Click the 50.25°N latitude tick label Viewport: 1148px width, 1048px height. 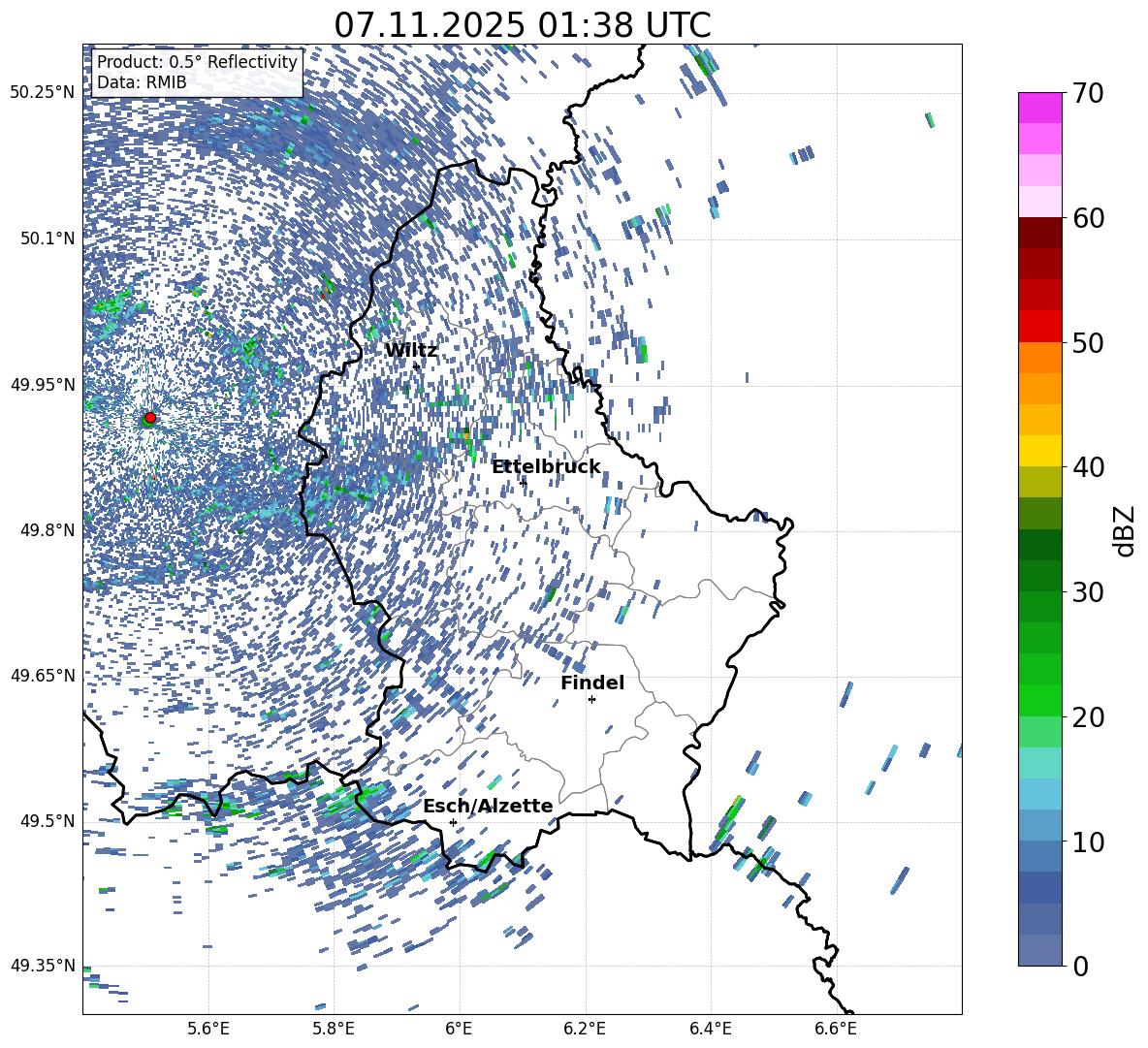pyautogui.click(x=43, y=93)
